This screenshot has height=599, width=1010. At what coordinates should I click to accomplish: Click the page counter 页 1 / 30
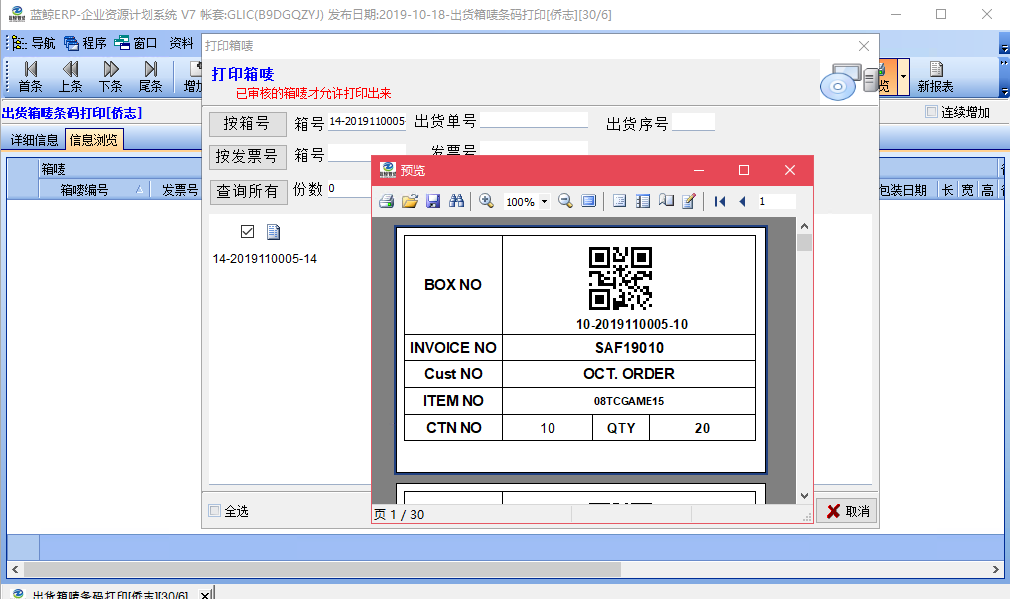[x=399, y=514]
